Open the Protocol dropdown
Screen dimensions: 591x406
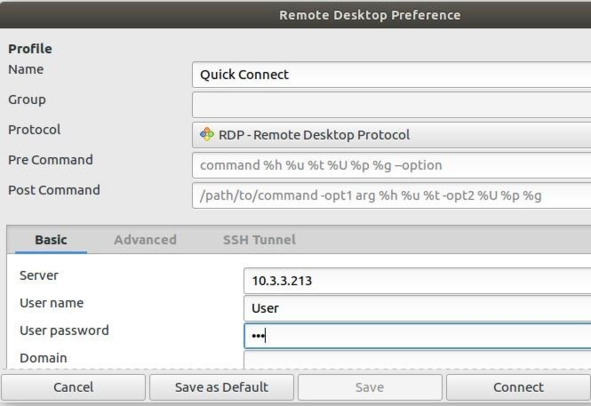(392, 135)
